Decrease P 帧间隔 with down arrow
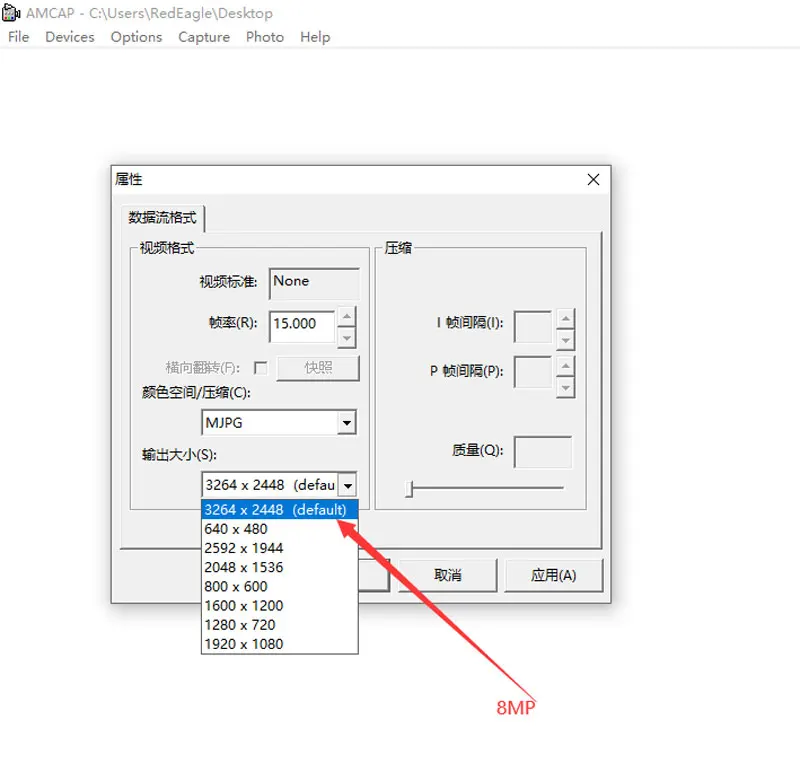The height and width of the screenshot is (781, 800). tap(565, 388)
